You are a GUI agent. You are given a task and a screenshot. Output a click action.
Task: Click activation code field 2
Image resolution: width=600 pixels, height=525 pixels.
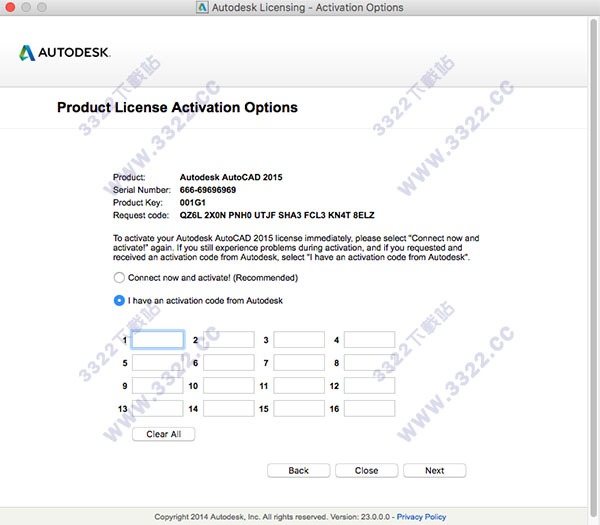[228, 340]
